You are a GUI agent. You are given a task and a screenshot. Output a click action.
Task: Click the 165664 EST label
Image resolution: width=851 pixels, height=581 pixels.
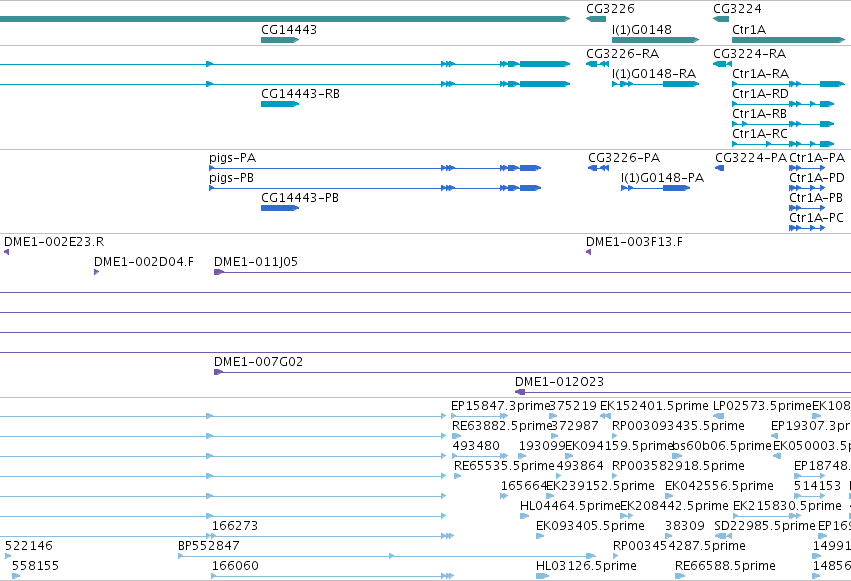pyautogui.click(x=524, y=486)
